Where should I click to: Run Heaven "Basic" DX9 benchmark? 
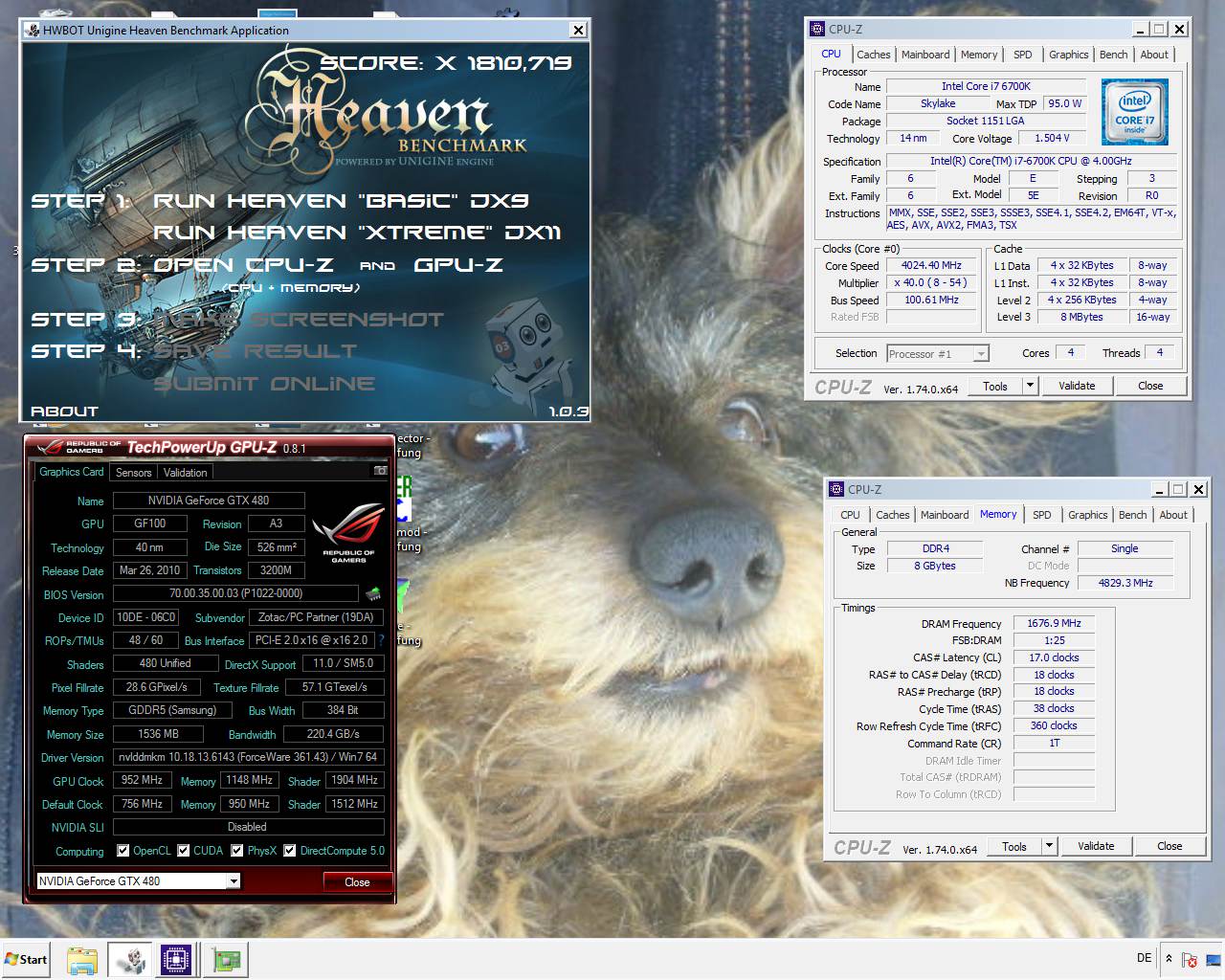click(341, 201)
